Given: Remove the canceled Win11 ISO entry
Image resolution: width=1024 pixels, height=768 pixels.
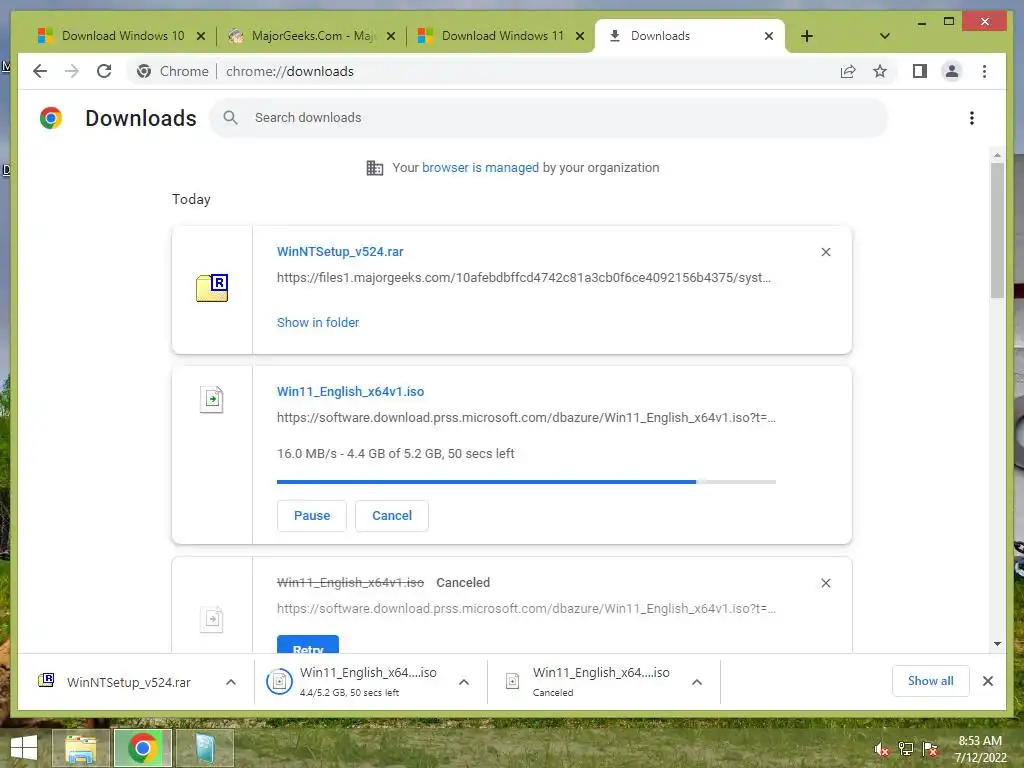Looking at the screenshot, I should (x=825, y=583).
